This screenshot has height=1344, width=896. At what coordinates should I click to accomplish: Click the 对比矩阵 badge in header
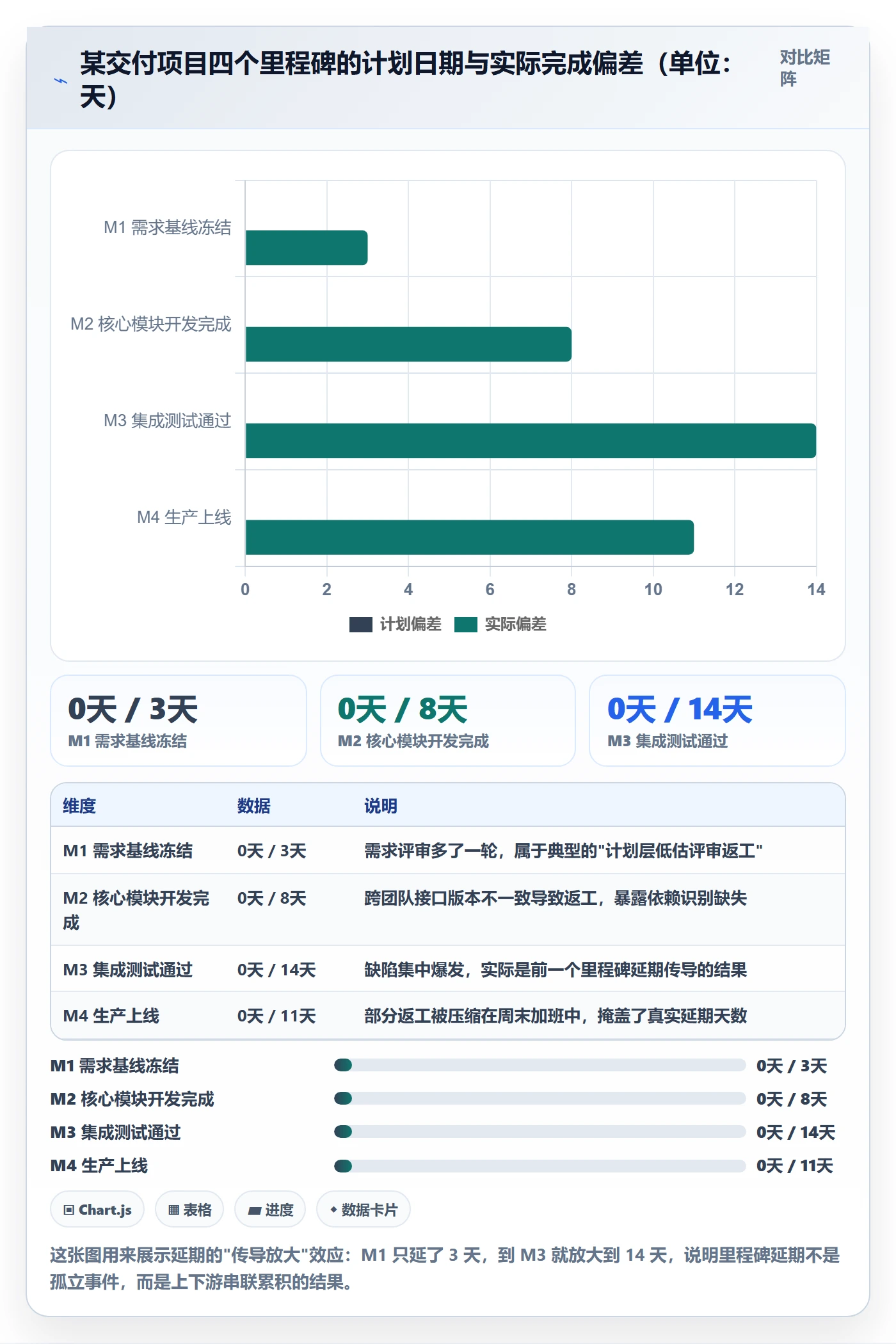point(805,68)
